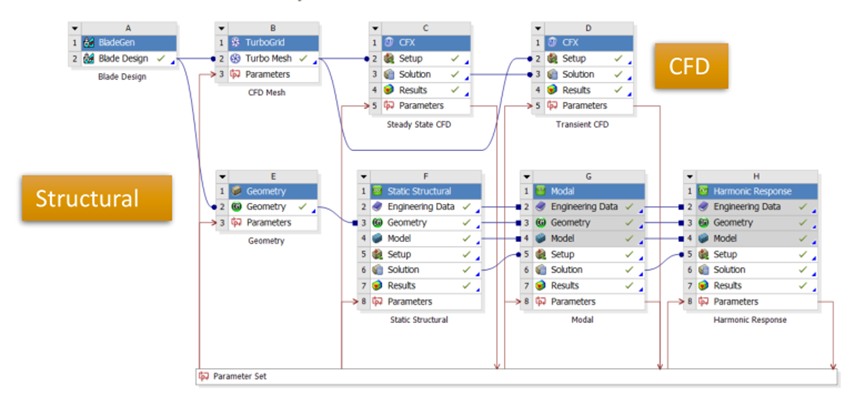Click the Harmonic Response header icon in system H
This screenshot has height=406, width=865.
coord(703,191)
